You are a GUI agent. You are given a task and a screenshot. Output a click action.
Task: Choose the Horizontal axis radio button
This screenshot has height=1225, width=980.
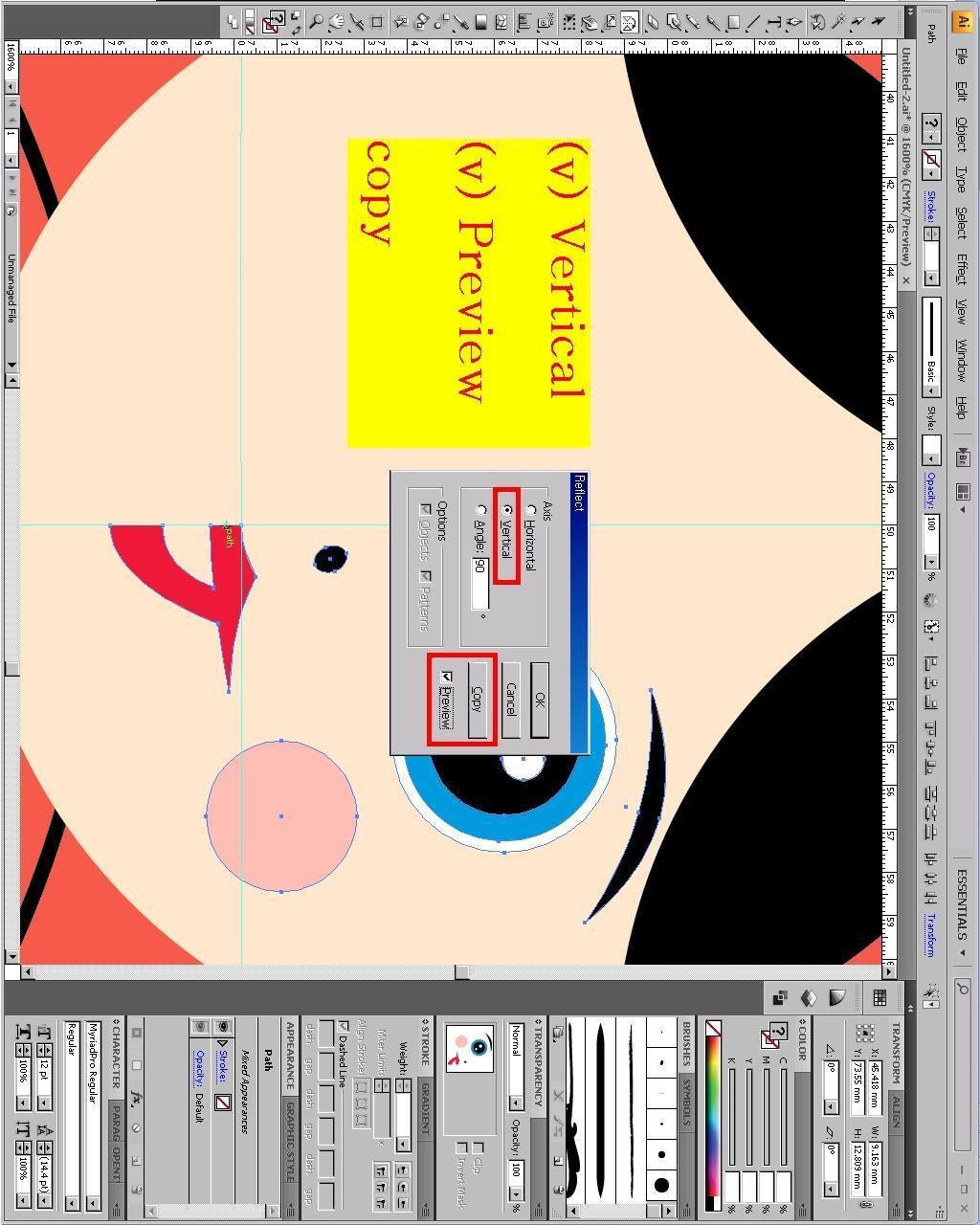click(x=531, y=510)
